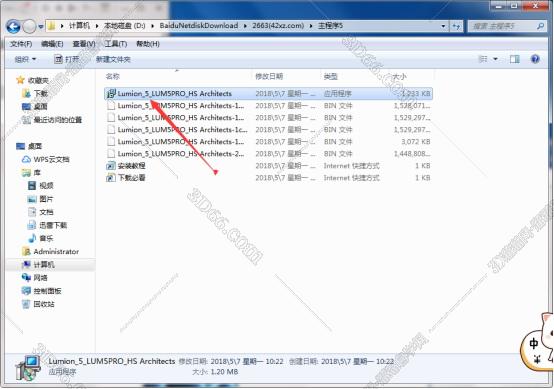Image resolution: width=554 pixels, height=389 pixels.
Task: Sort by the 修改日期 column header
Action: pyautogui.click(x=269, y=76)
